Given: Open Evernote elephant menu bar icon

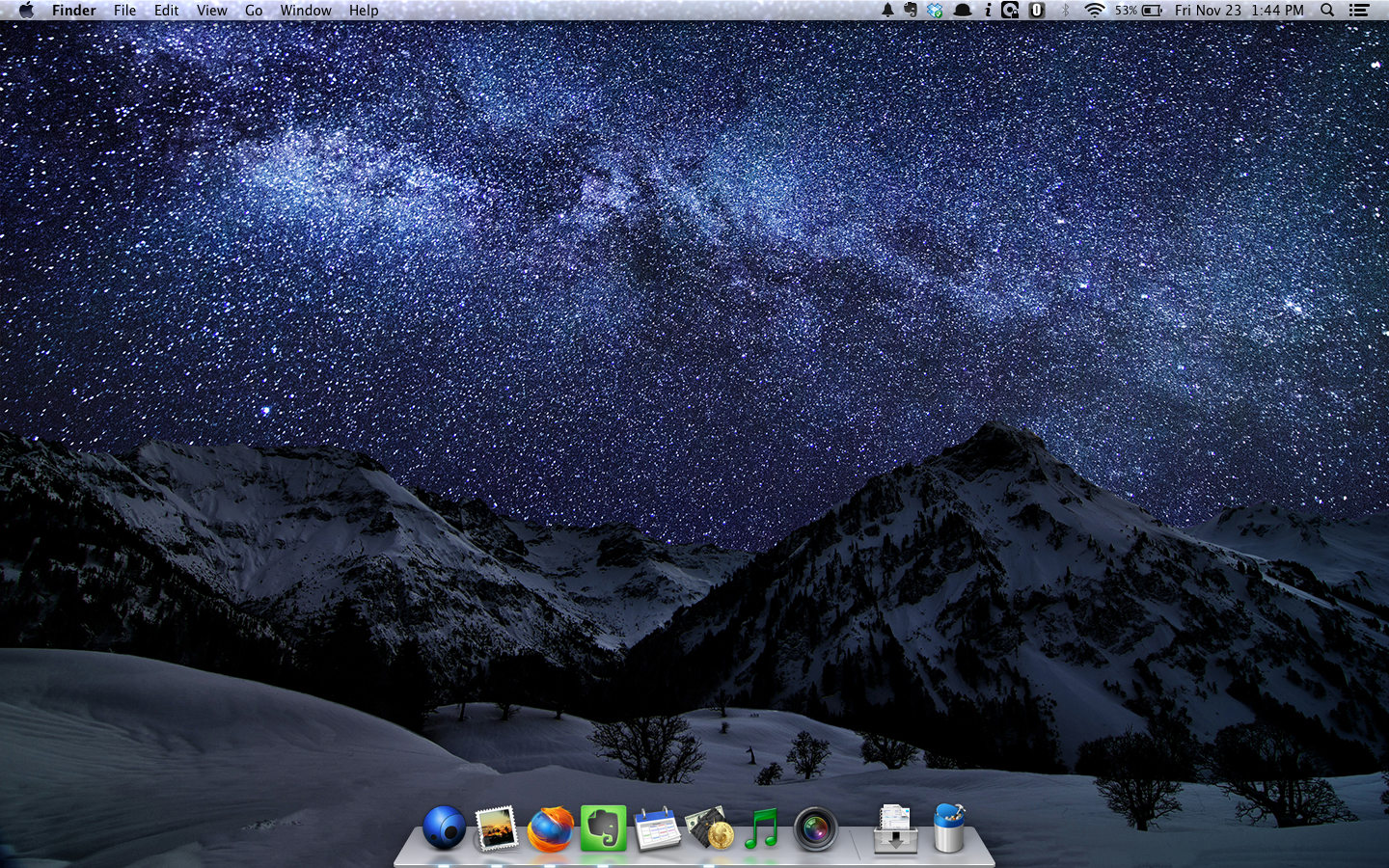Looking at the screenshot, I should click(x=911, y=10).
